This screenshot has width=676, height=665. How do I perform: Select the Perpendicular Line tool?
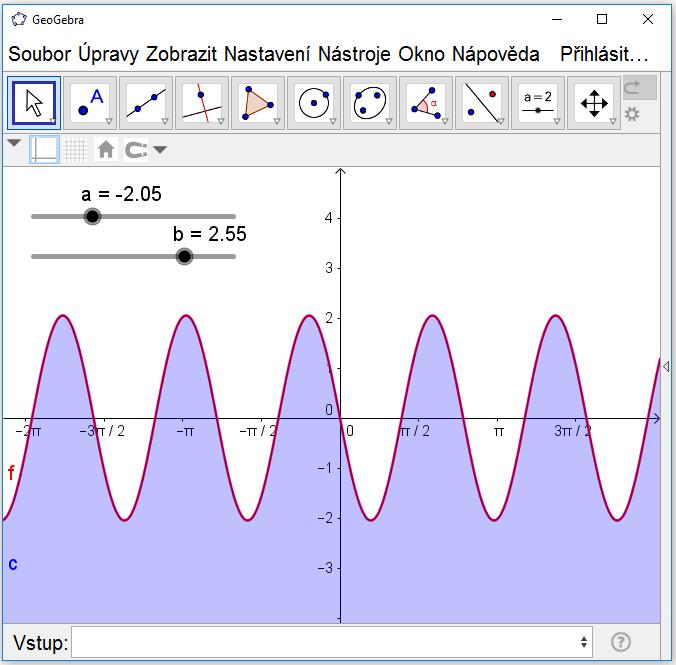(202, 103)
